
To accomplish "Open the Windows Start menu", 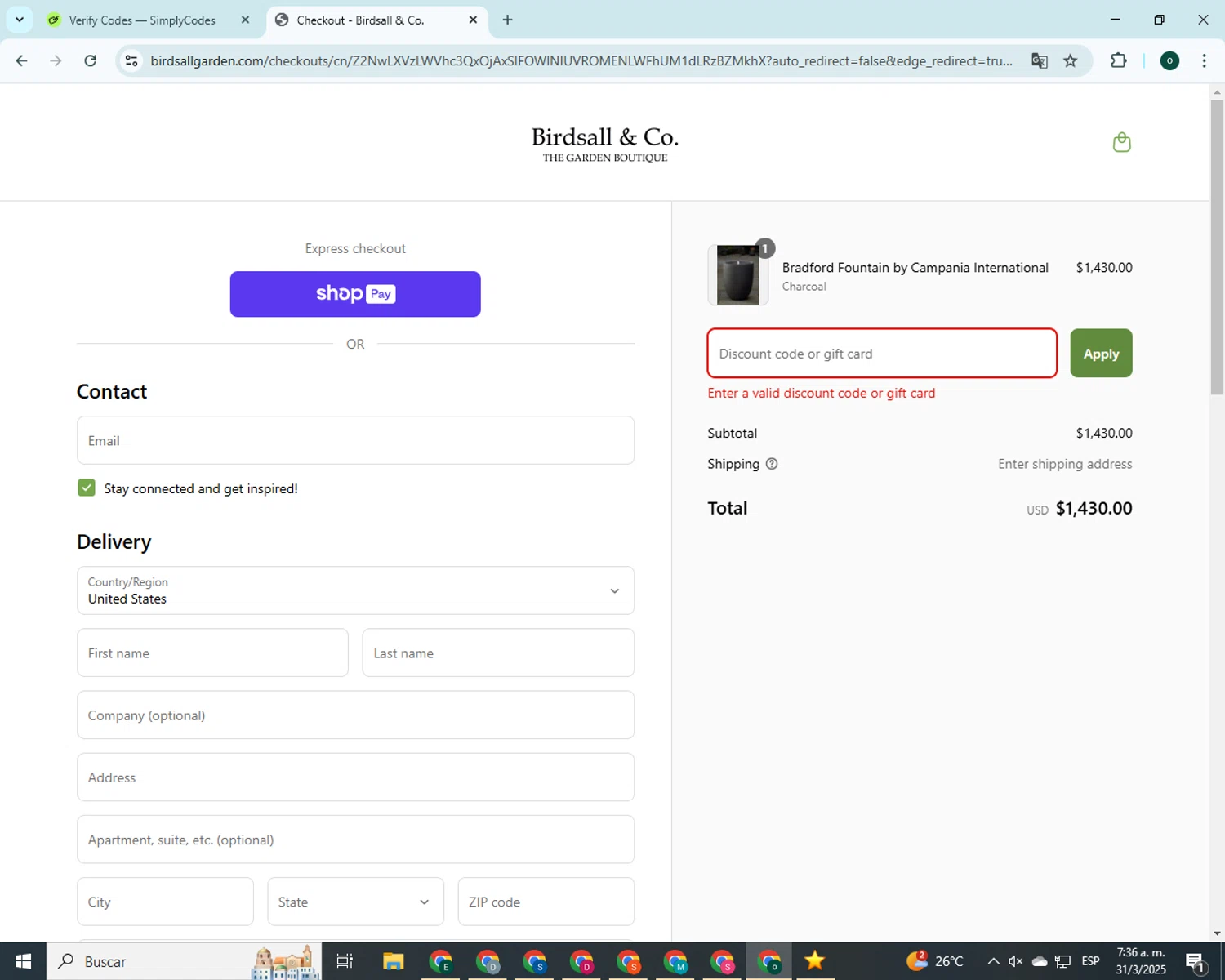I will click(x=23, y=961).
